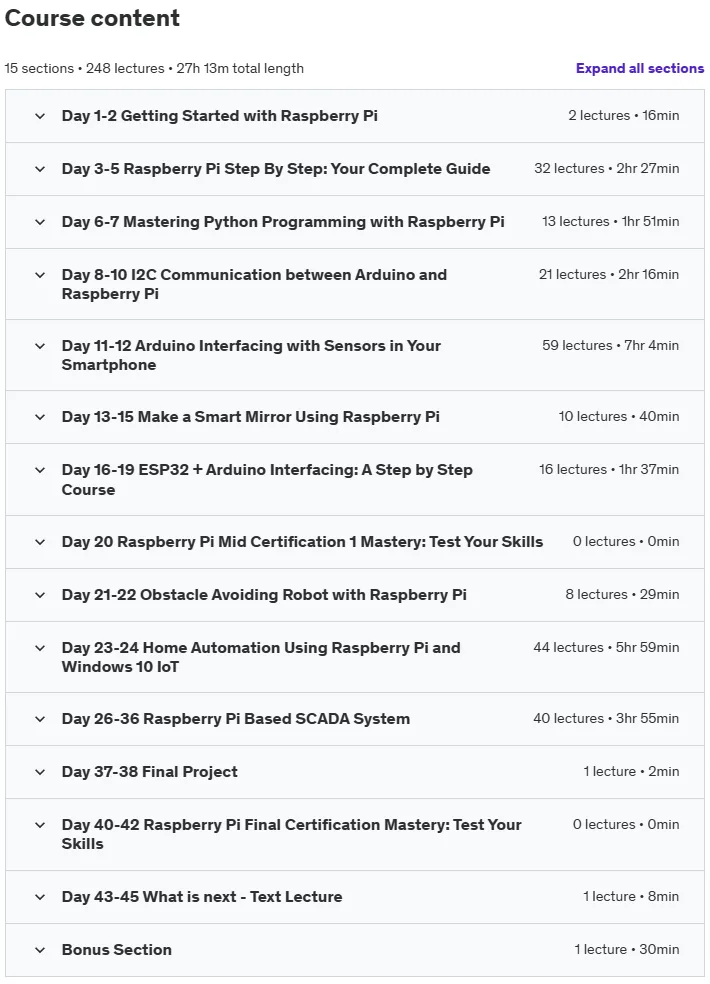The width and height of the screenshot is (710, 984).
Task: Expand Day 3-5 Step By Step chevron
Action: 40,169
